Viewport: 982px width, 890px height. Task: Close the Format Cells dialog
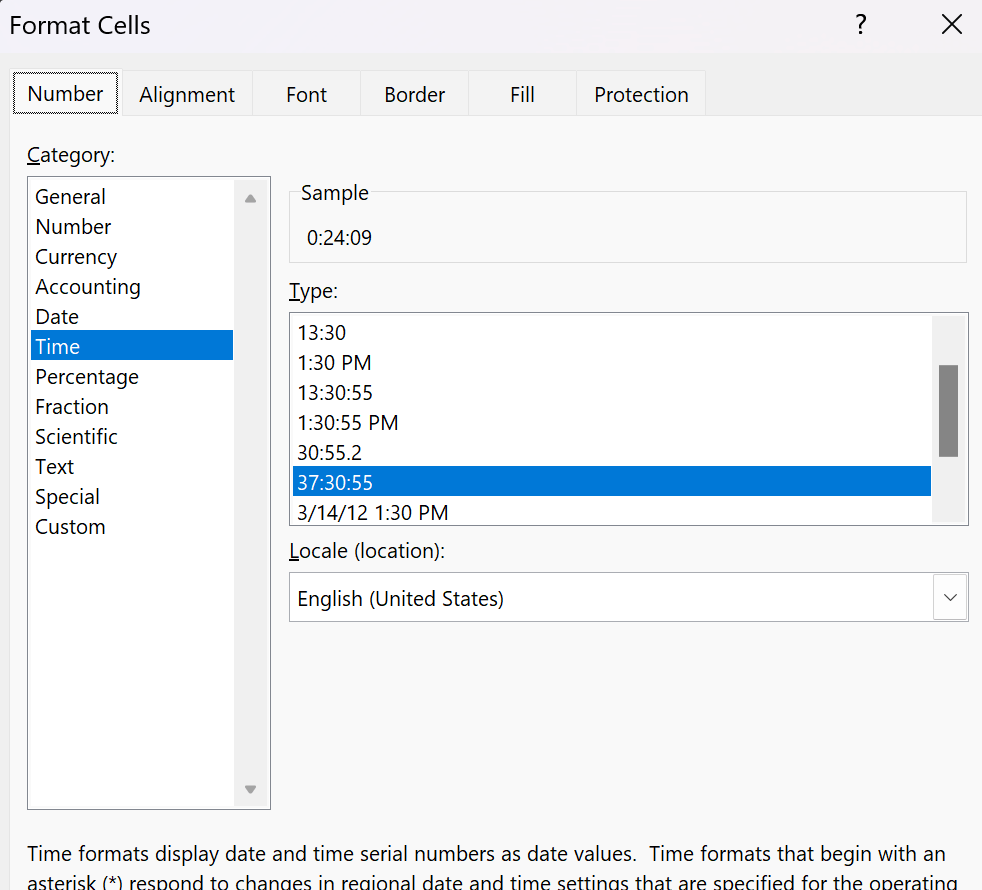[x=951, y=26]
